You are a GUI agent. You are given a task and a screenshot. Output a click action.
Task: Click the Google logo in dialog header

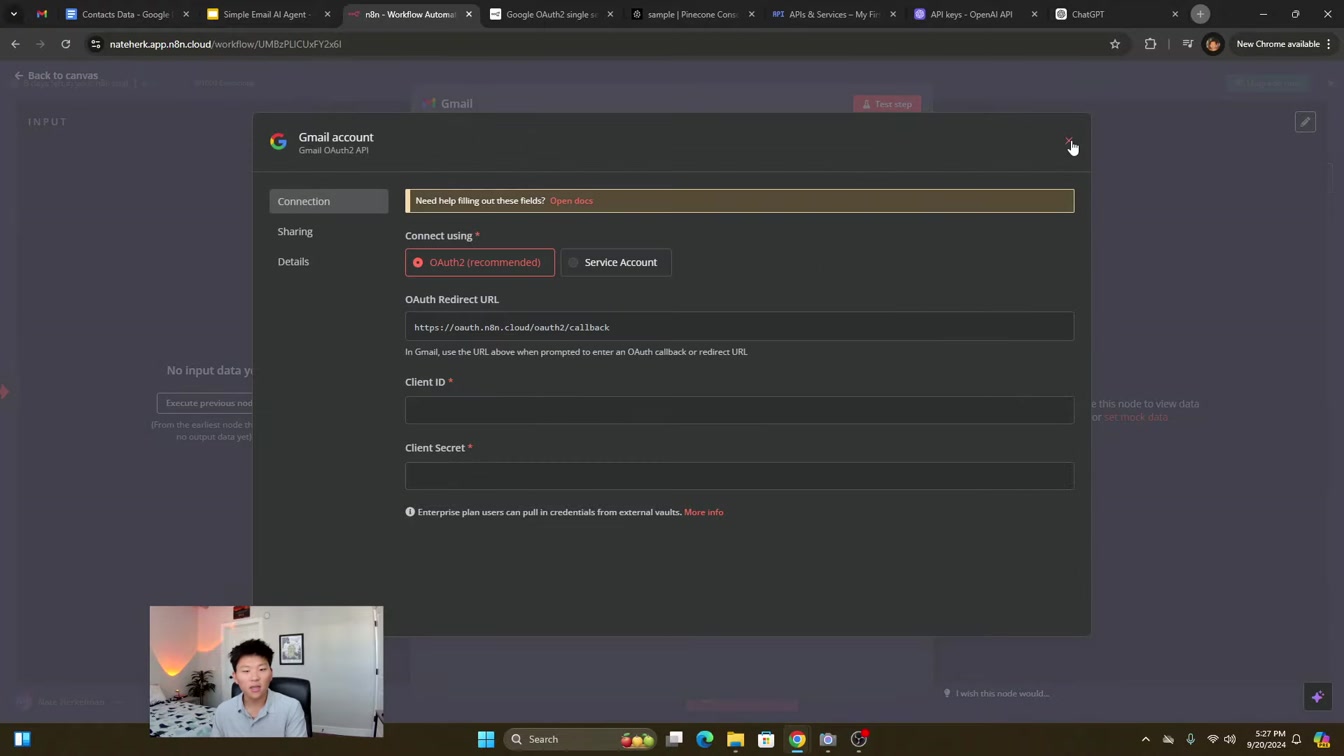pos(279,142)
